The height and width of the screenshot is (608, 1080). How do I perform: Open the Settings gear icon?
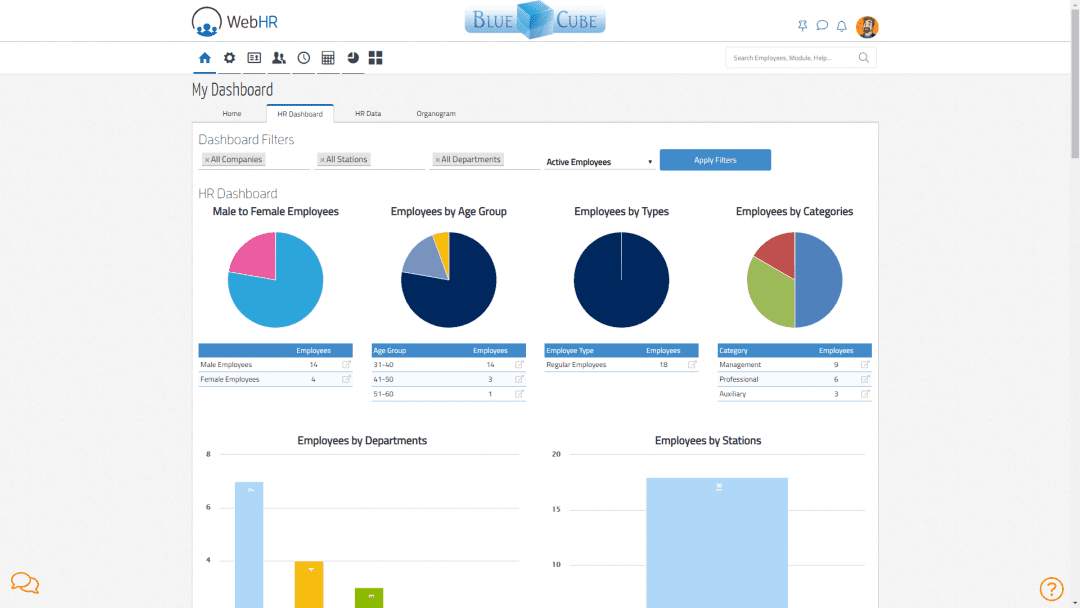pyautogui.click(x=229, y=58)
